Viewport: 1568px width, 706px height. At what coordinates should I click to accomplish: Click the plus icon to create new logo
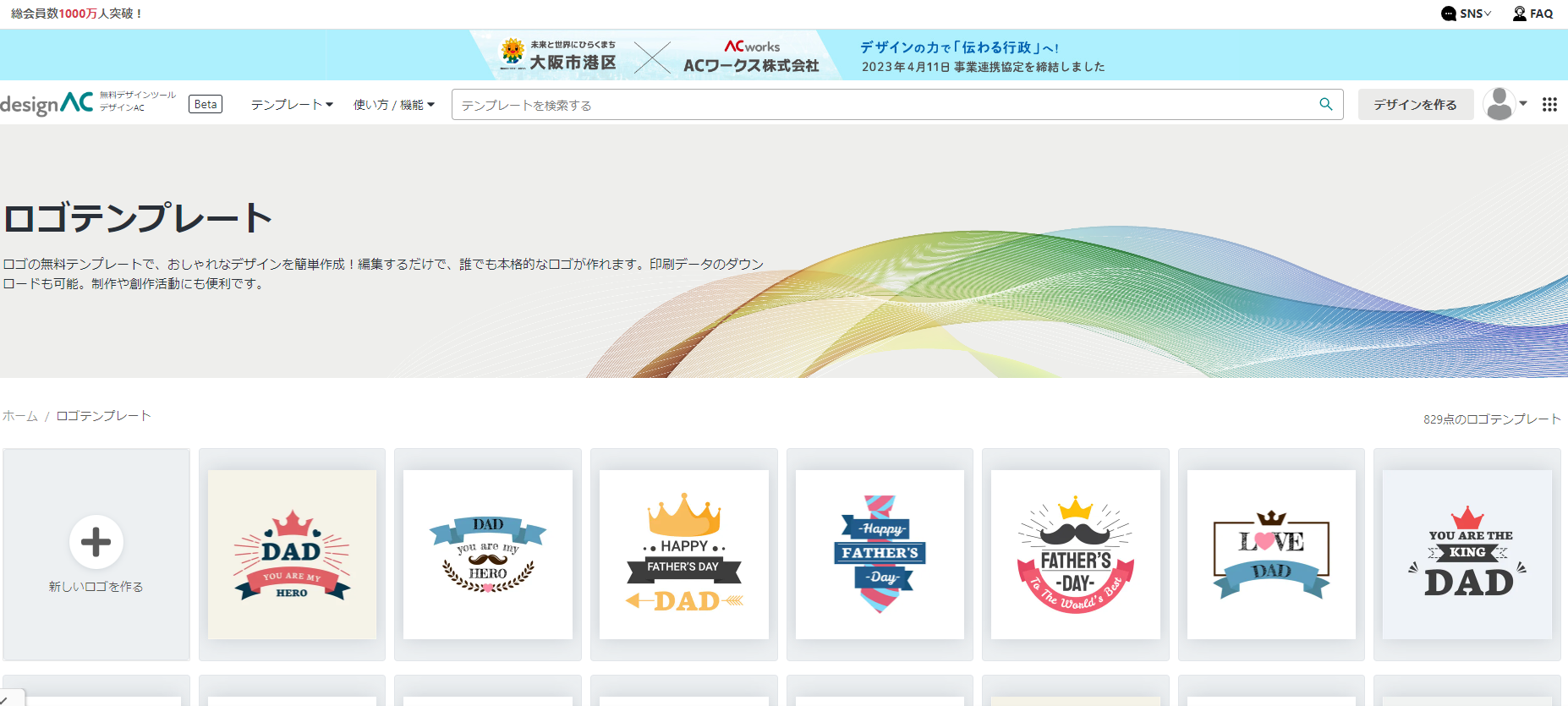[96, 542]
